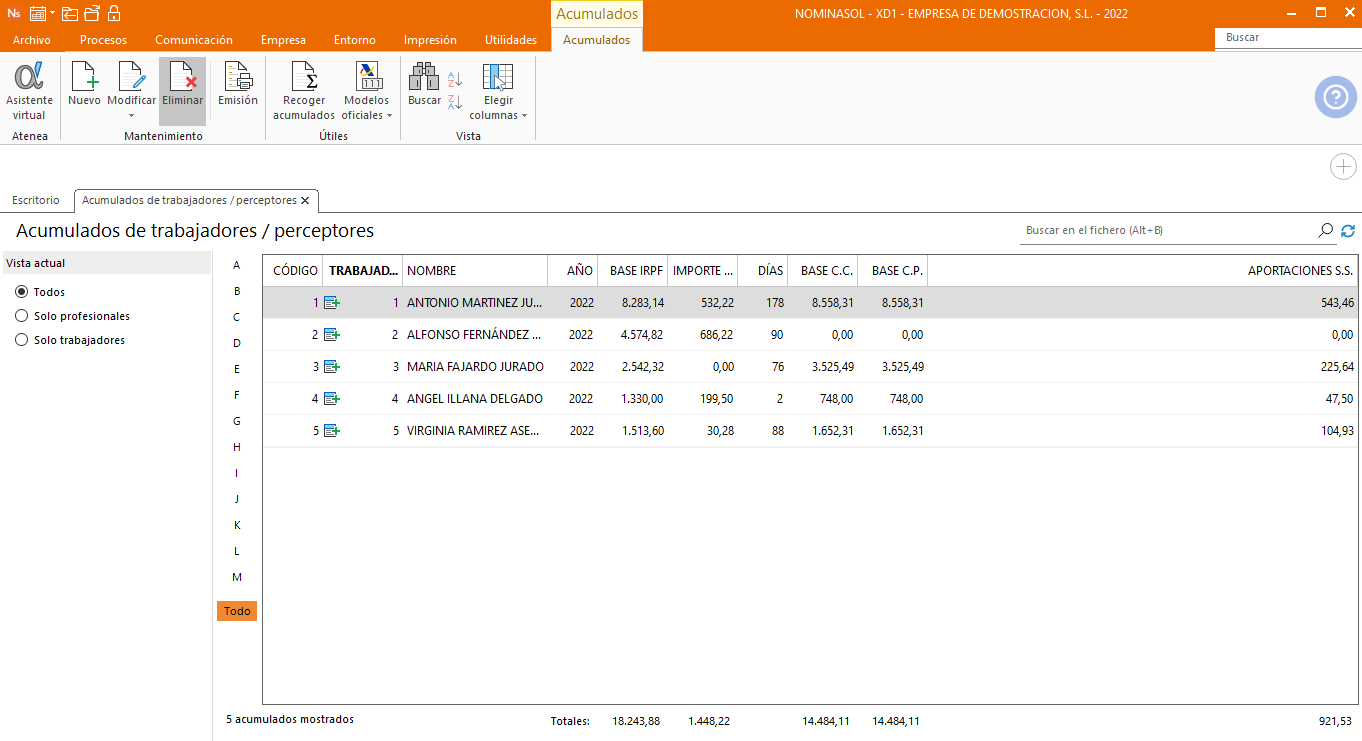This screenshot has width=1362, height=741.
Task: Click Elegir columnas icon
Action: click(498, 76)
